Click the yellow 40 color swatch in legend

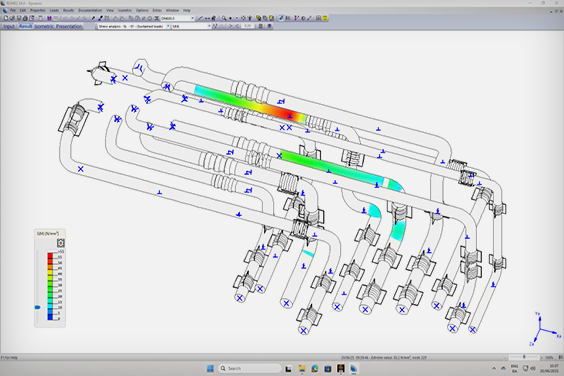[50, 272]
